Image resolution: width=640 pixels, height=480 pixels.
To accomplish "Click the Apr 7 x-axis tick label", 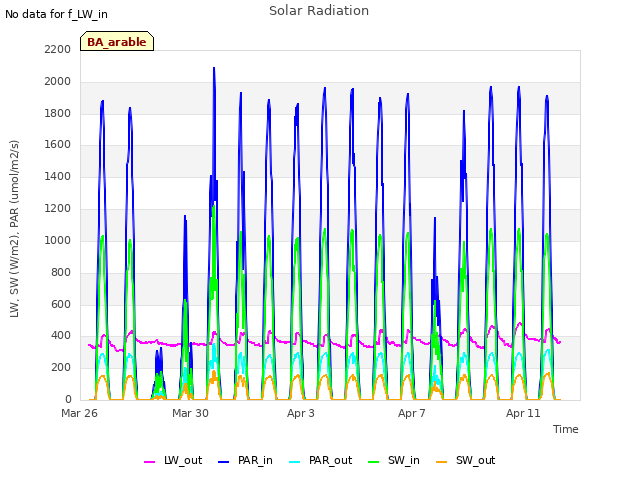I will [412, 413].
